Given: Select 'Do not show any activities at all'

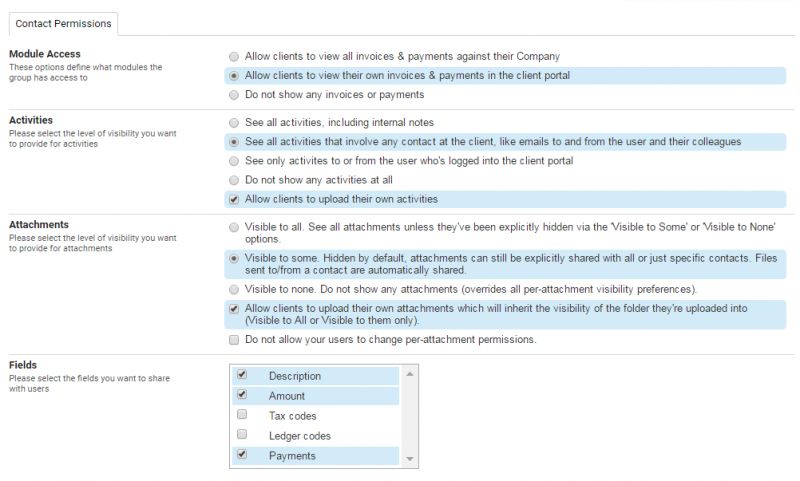Looking at the screenshot, I should tap(234, 180).
